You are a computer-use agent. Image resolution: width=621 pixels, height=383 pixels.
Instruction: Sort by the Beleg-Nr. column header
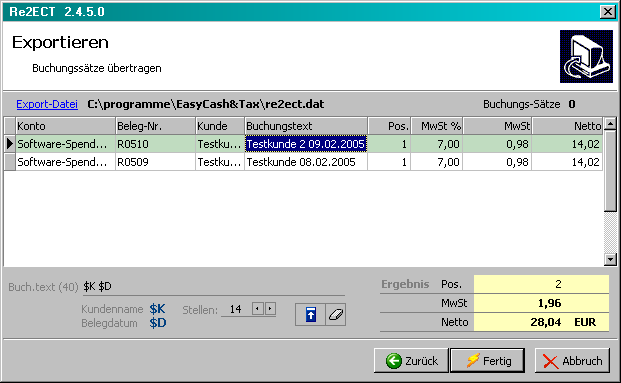155,126
